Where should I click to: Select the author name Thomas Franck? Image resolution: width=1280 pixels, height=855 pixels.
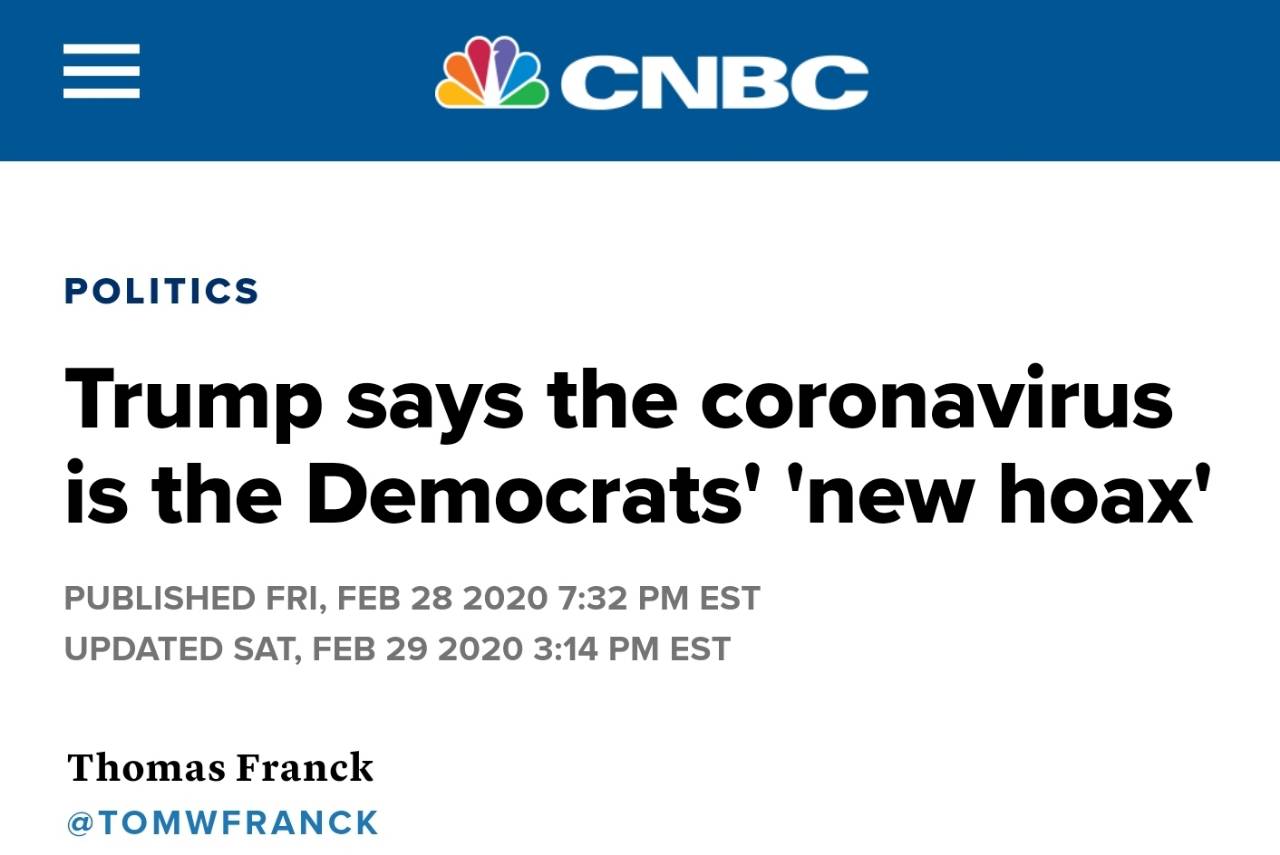pyautogui.click(x=220, y=767)
